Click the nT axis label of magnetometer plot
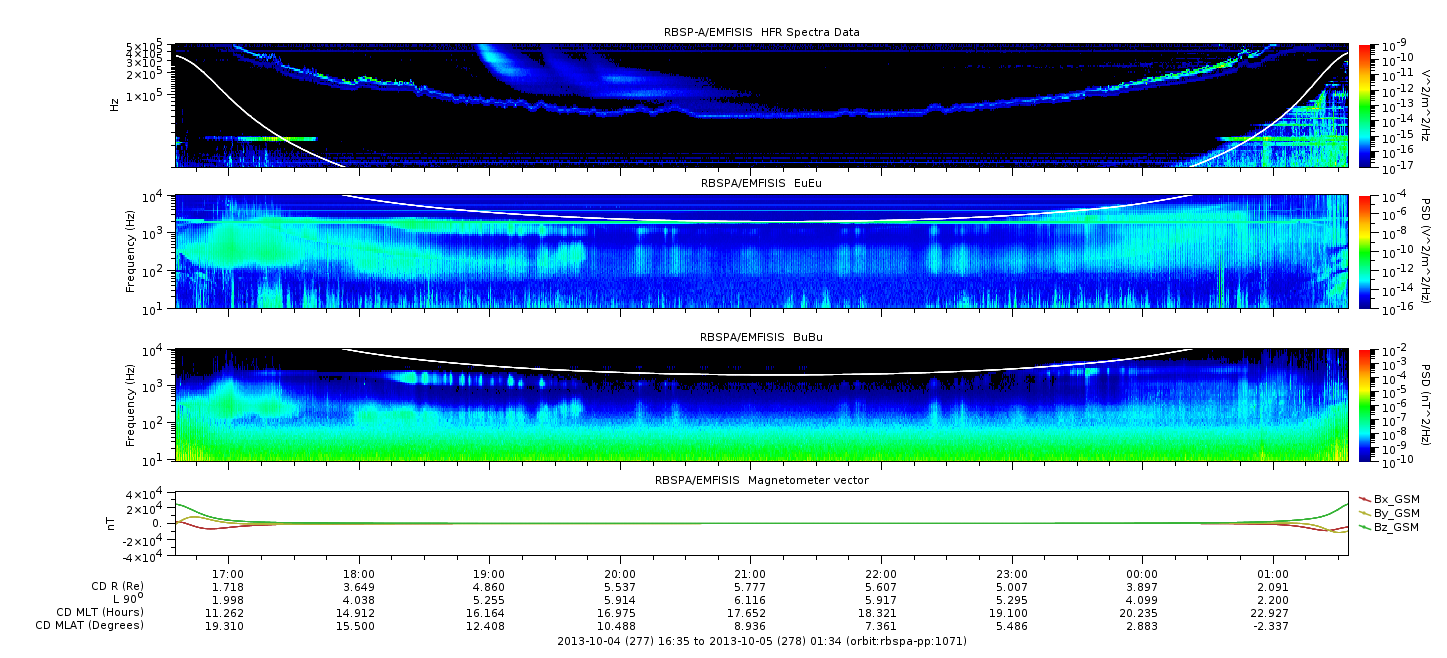 (x=114, y=523)
